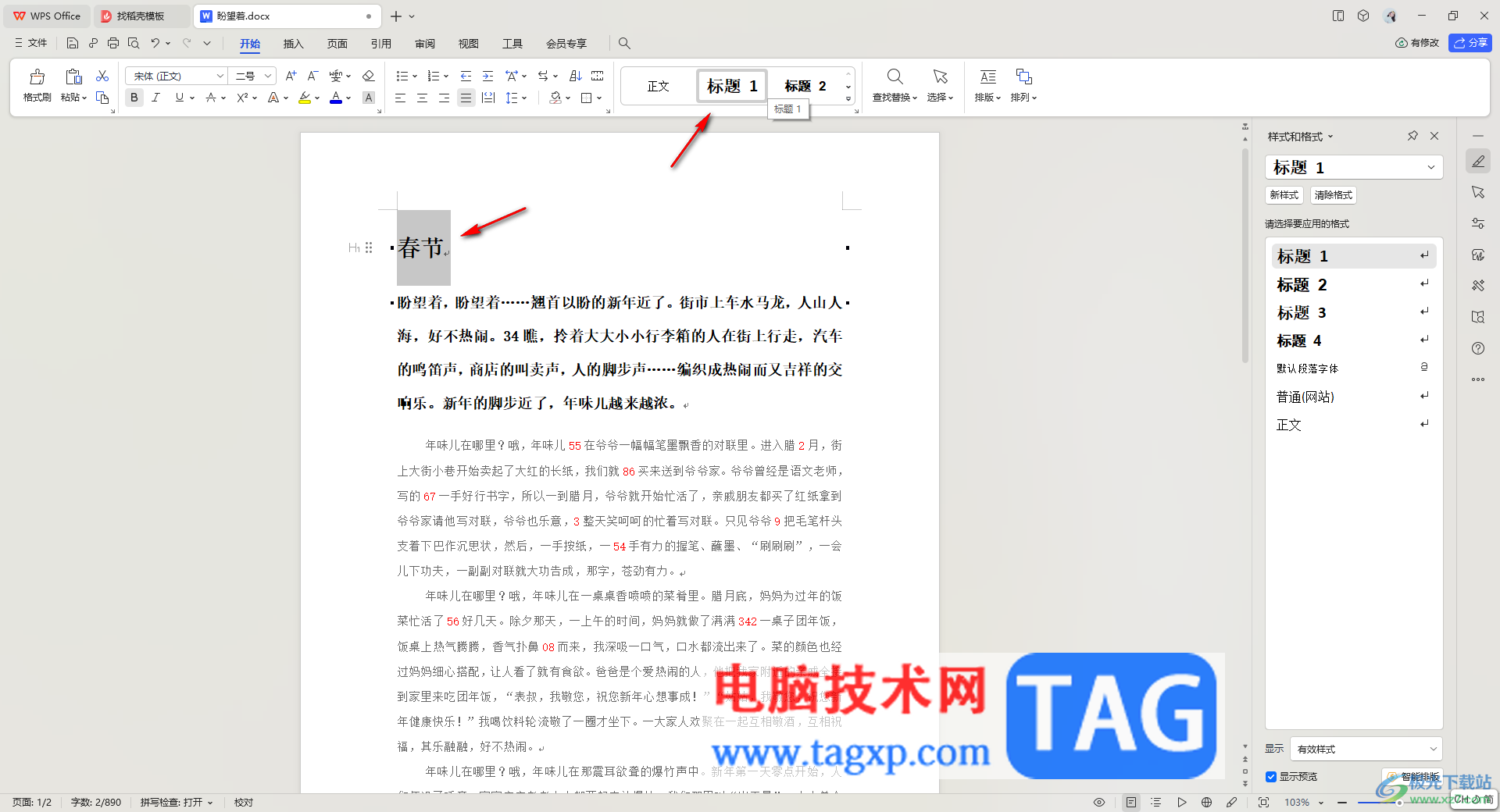Image resolution: width=1500 pixels, height=812 pixels.
Task: Open the font size dropdown
Action: (267, 76)
